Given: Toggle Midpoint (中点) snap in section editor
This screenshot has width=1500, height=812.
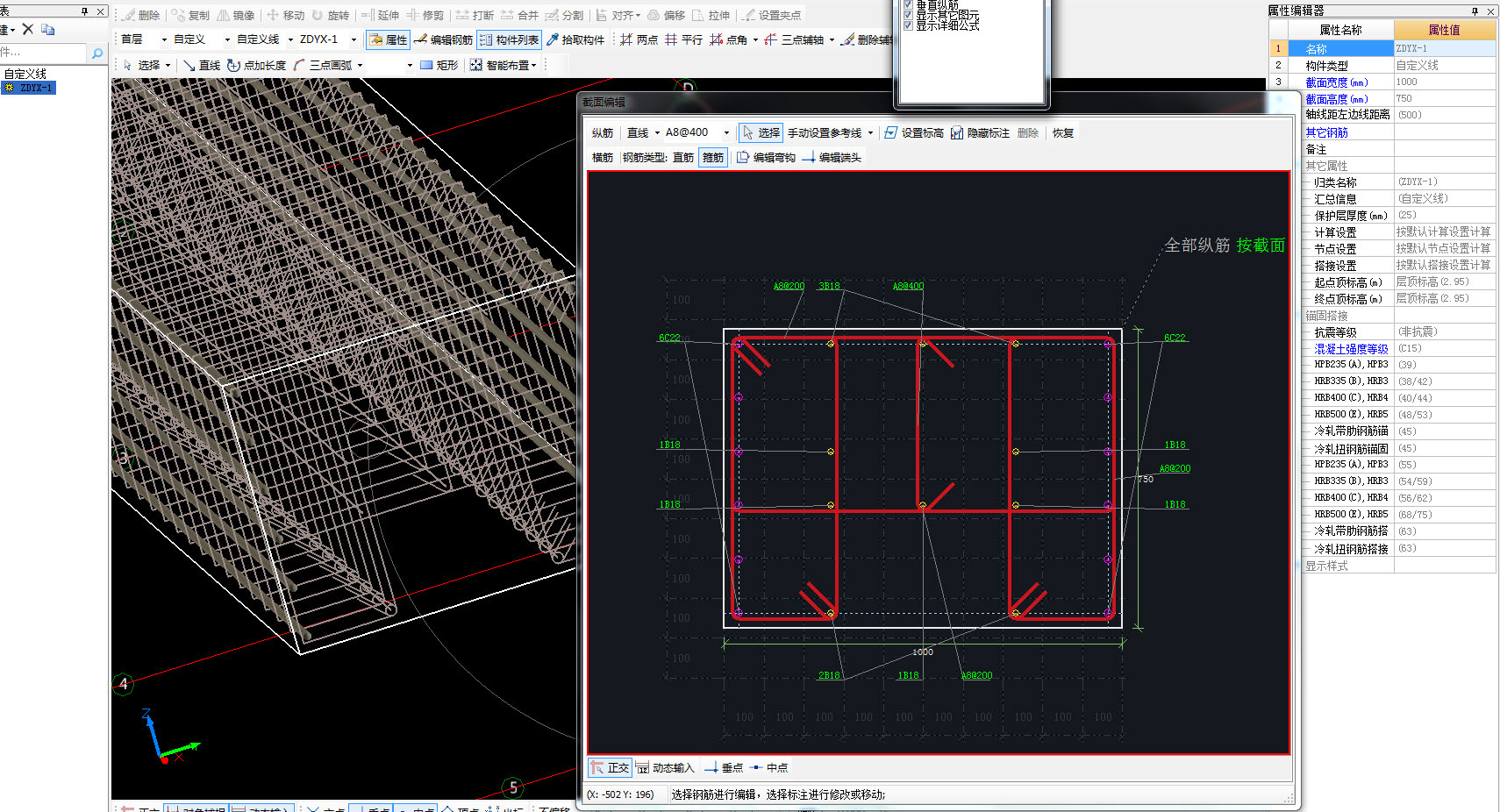Looking at the screenshot, I should click(768, 767).
